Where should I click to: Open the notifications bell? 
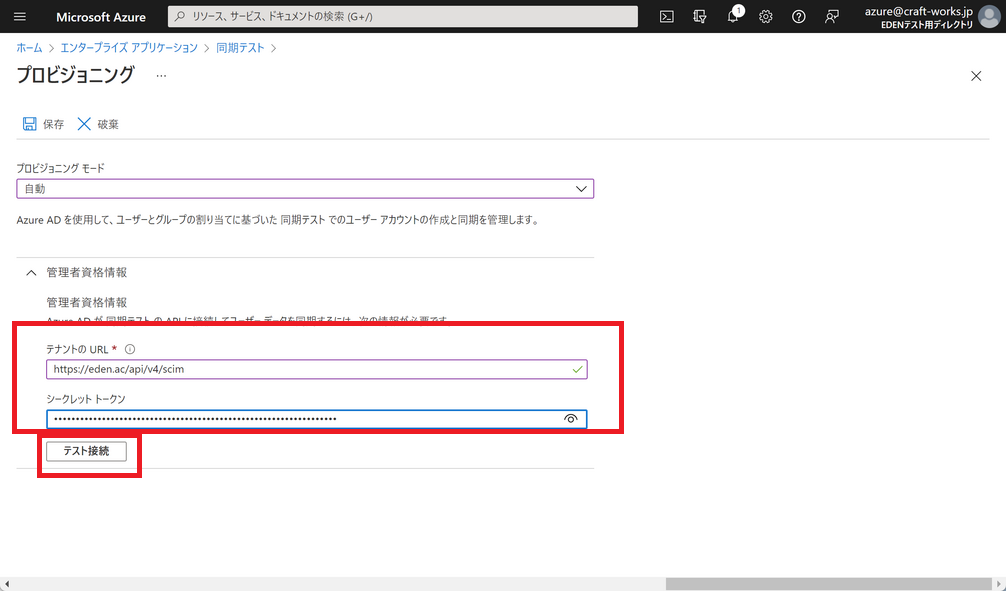[x=733, y=17]
